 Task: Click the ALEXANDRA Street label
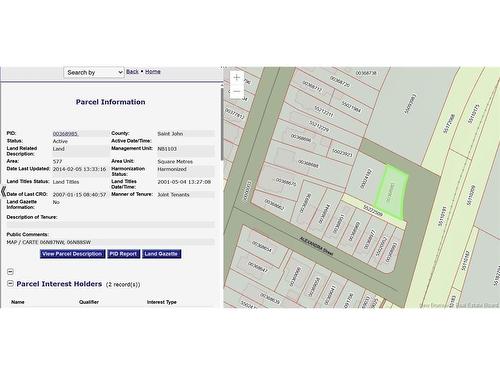316,246
